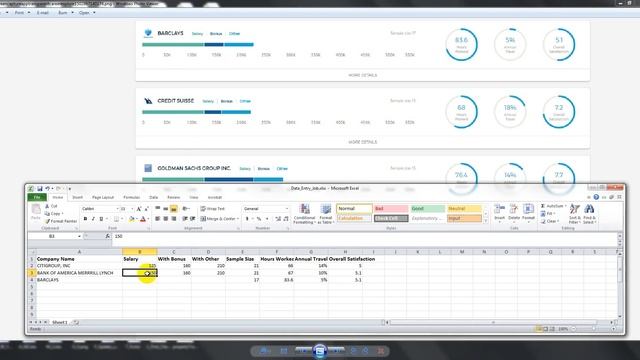The height and width of the screenshot is (360, 640).
Task: Cut the selected cell contents
Action: (x=51, y=206)
